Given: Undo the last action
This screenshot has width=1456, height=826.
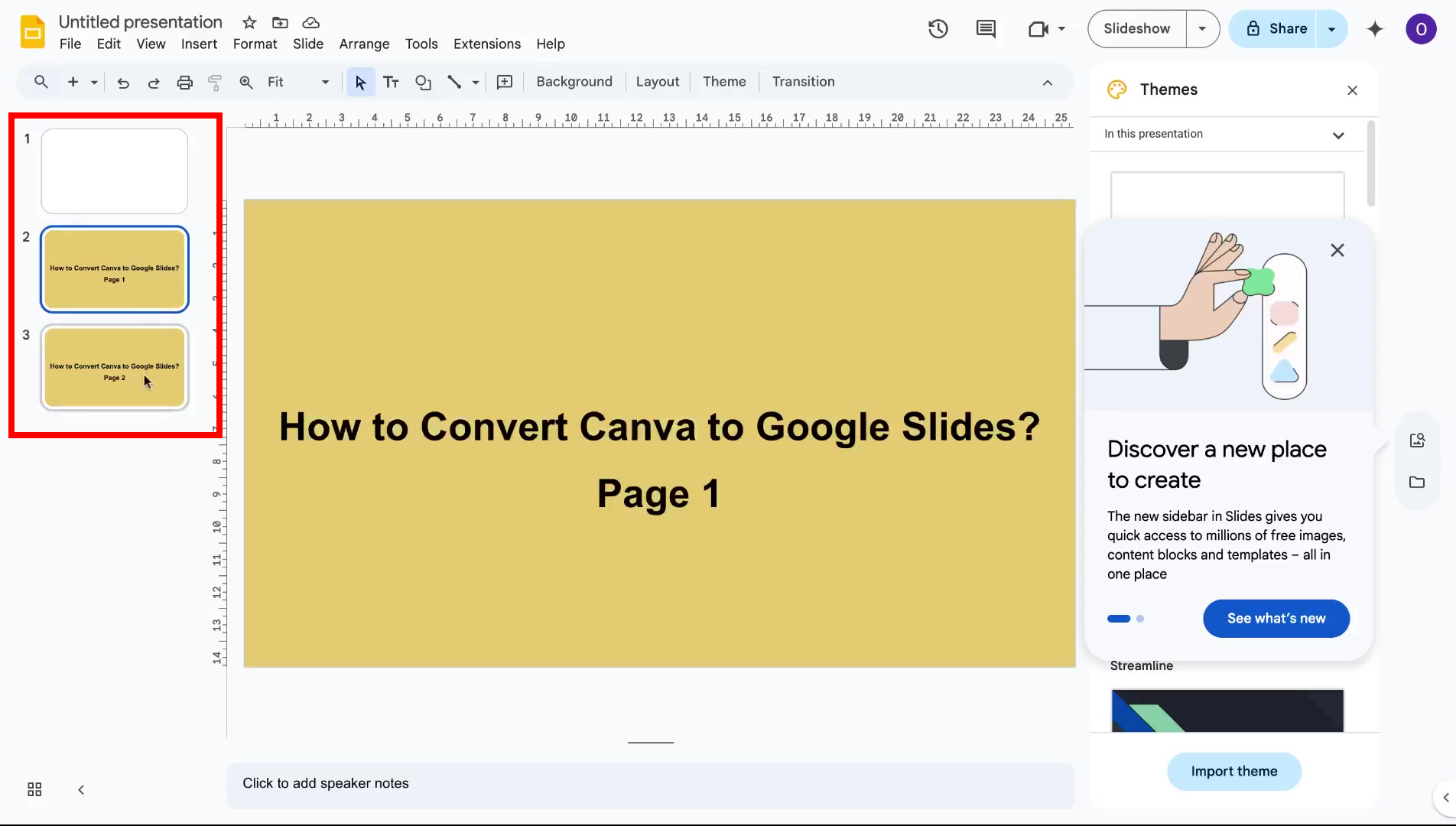Looking at the screenshot, I should [x=123, y=82].
